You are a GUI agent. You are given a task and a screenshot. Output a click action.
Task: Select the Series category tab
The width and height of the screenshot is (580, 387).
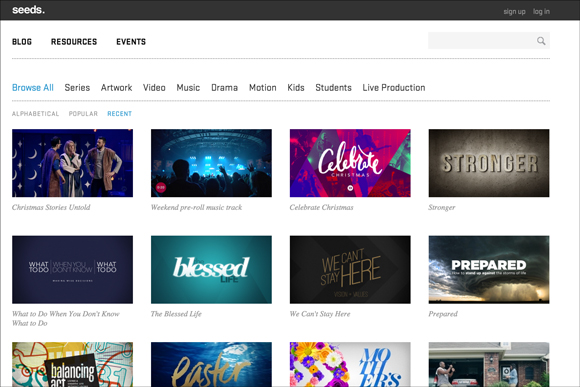point(77,88)
